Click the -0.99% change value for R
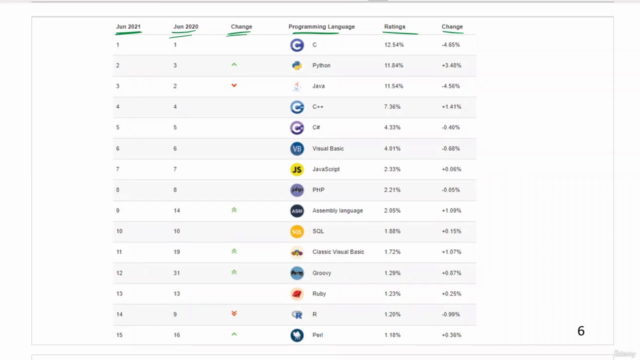Screen dimensions: 640x360 451,315
